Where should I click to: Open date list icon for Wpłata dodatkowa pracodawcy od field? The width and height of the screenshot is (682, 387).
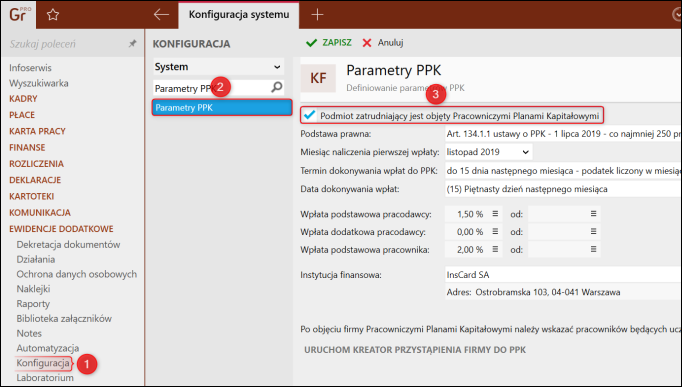(x=593, y=231)
